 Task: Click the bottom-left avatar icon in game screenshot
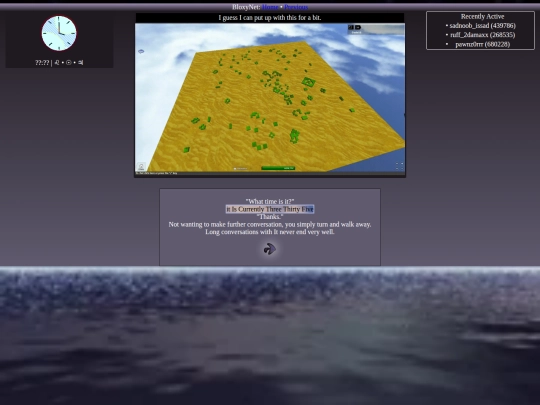(141, 167)
